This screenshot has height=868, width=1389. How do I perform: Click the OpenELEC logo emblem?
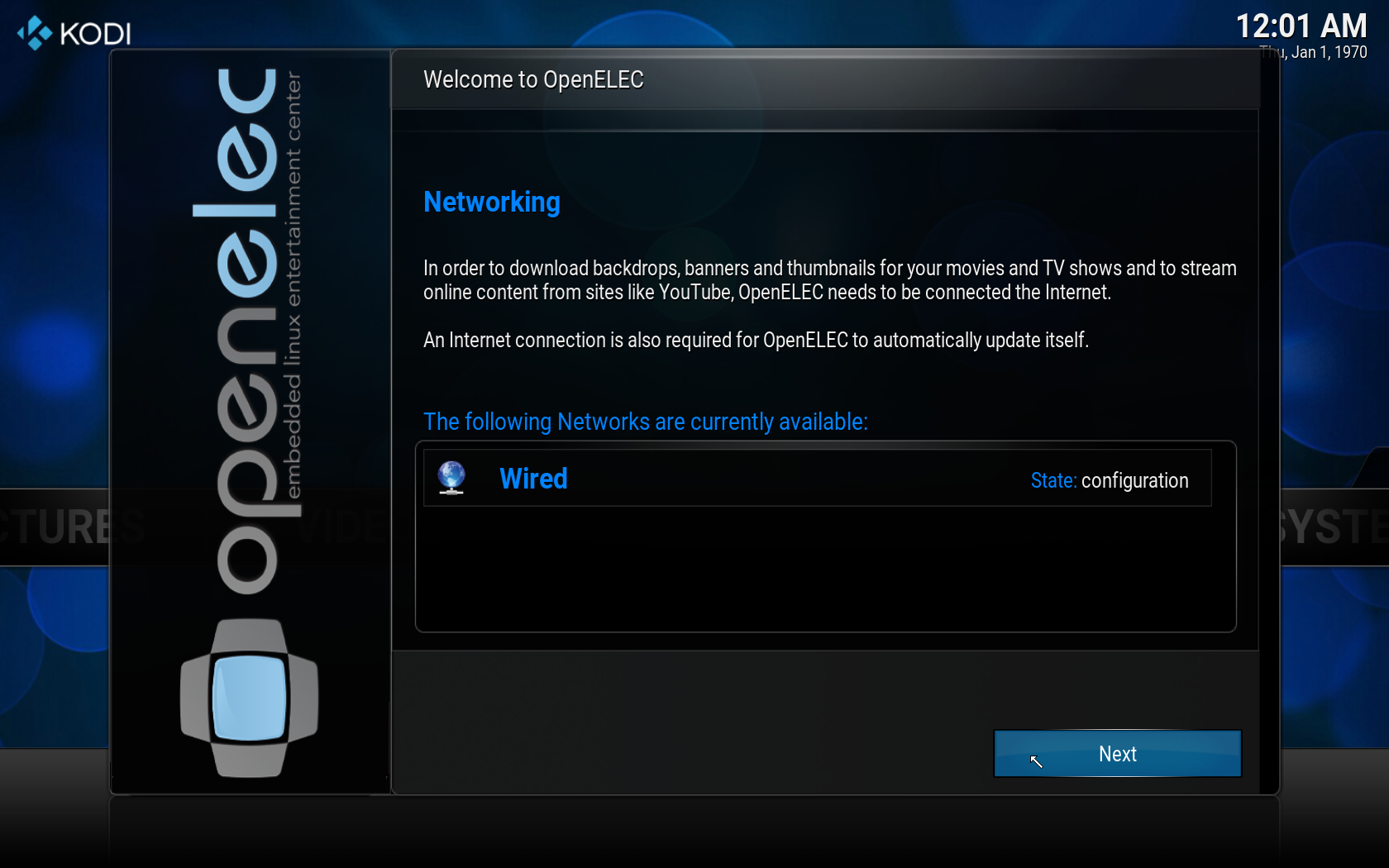point(249,698)
